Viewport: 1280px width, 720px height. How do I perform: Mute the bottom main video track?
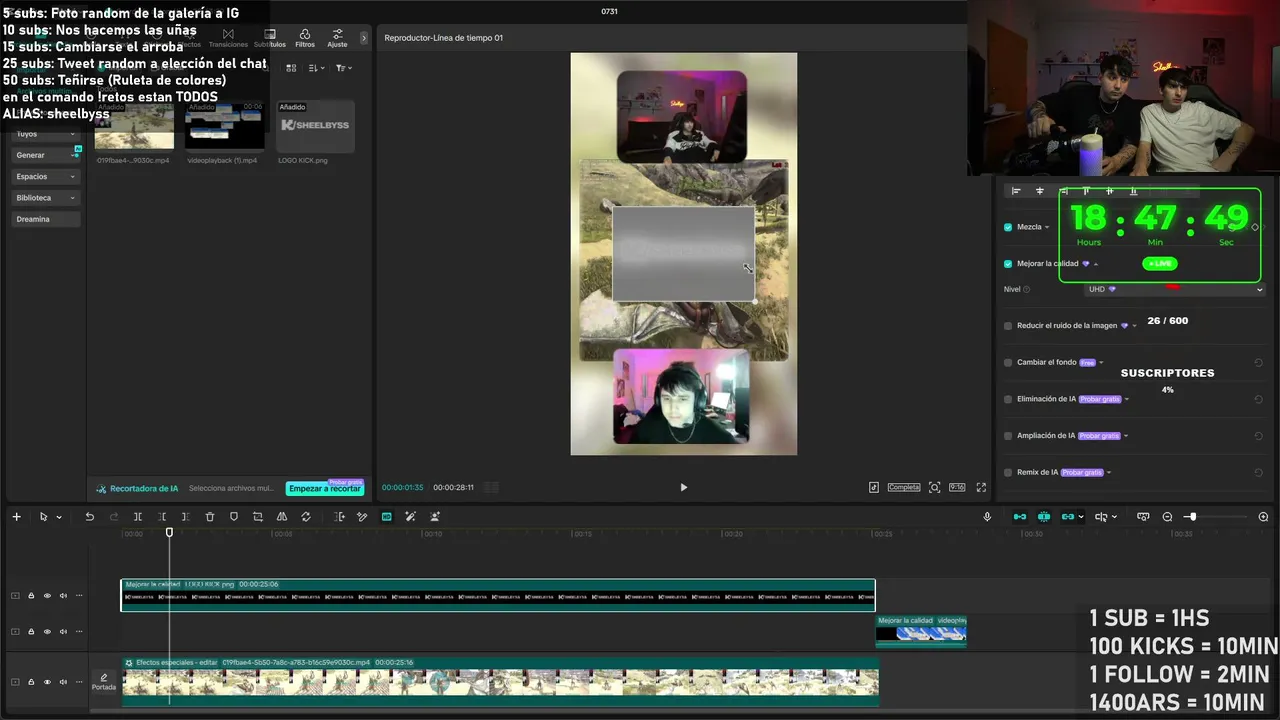point(63,682)
